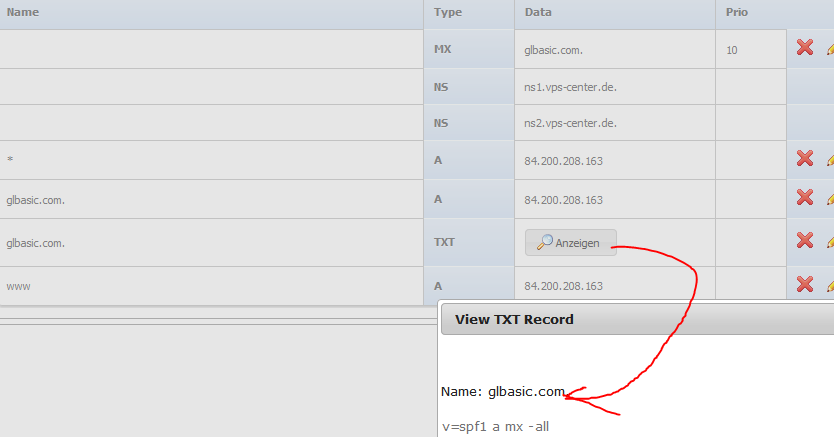Select MX type cell
The height and width of the screenshot is (437, 834).
pyautogui.click(x=469, y=49)
